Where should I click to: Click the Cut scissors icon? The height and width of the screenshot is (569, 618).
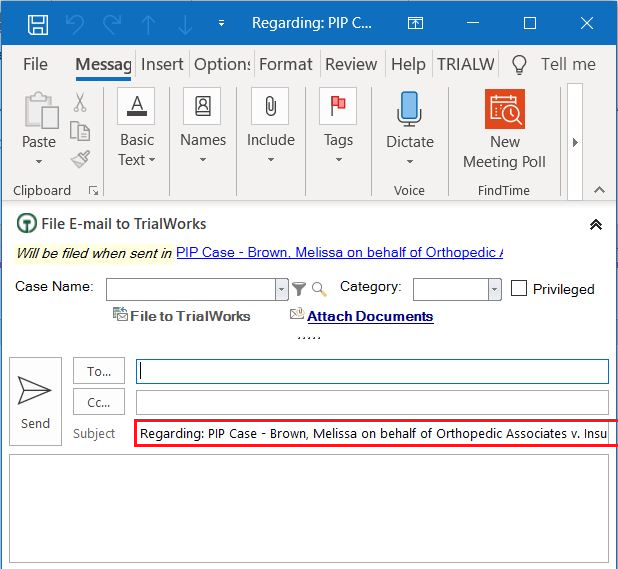[x=80, y=102]
